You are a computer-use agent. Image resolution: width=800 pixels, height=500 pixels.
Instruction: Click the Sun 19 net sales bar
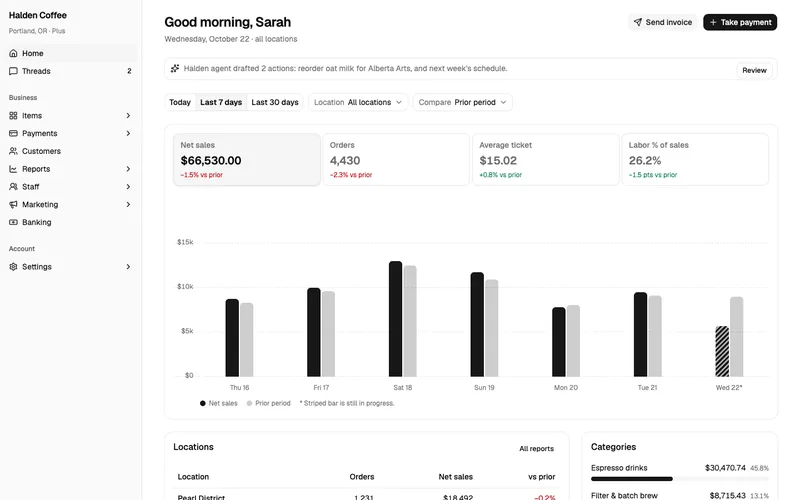tap(477, 324)
